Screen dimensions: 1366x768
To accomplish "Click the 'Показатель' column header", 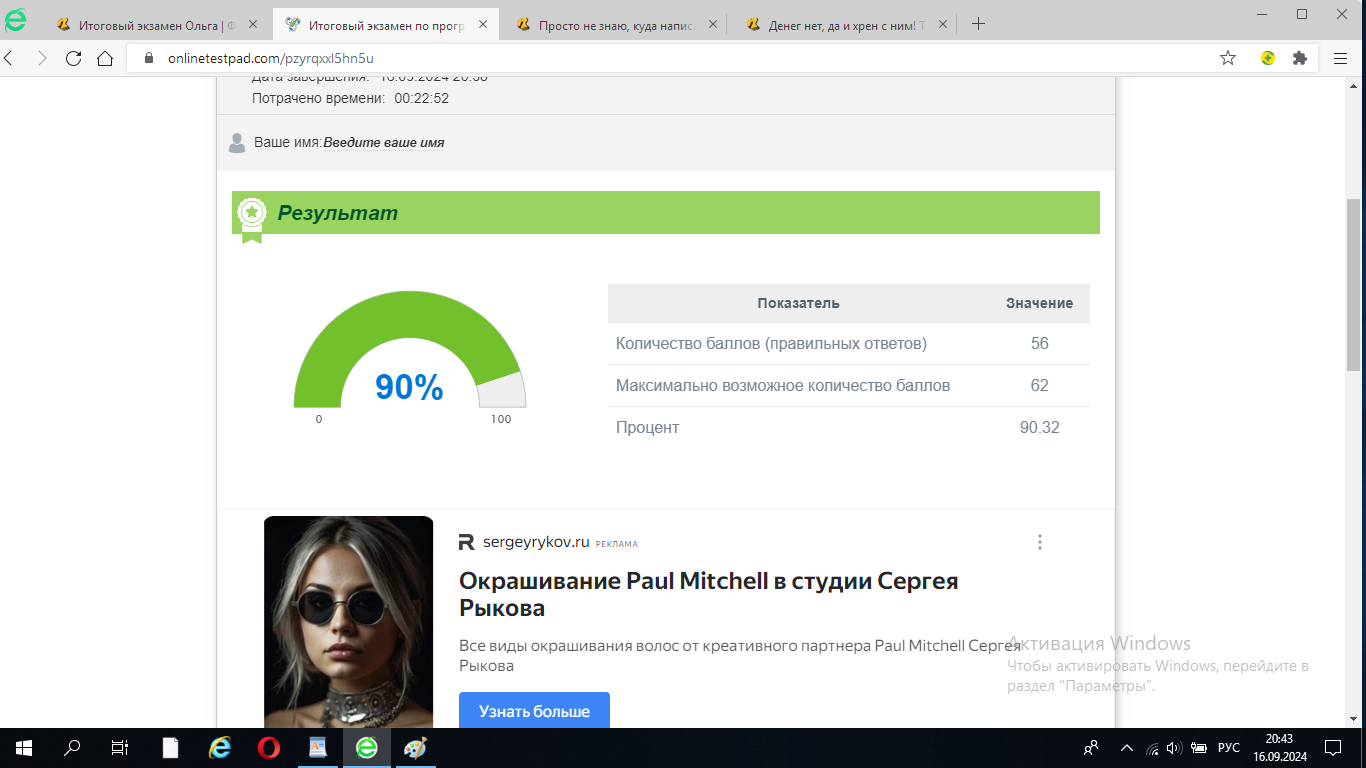I will click(798, 303).
